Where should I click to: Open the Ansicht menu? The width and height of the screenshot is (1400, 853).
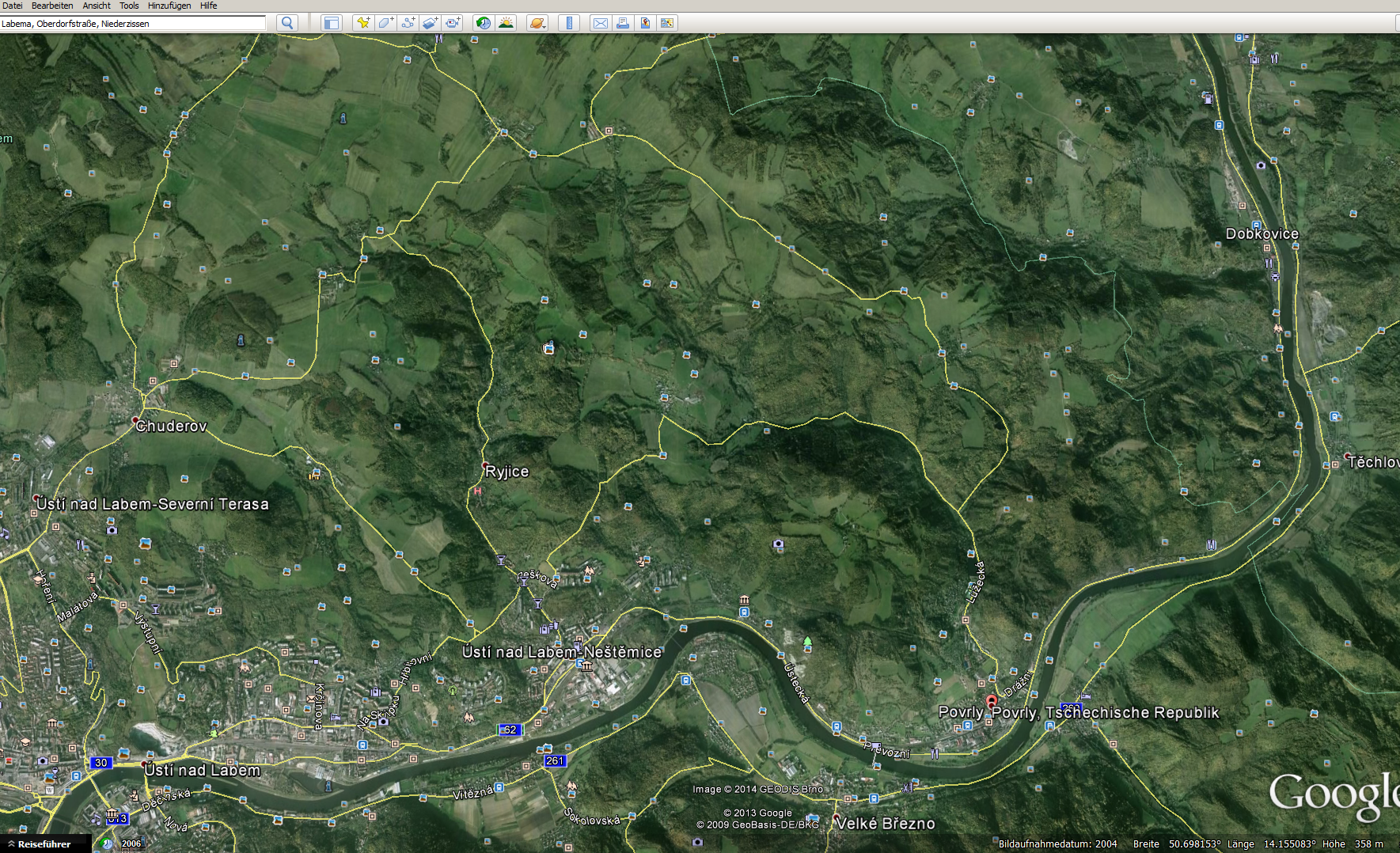tap(97, 6)
